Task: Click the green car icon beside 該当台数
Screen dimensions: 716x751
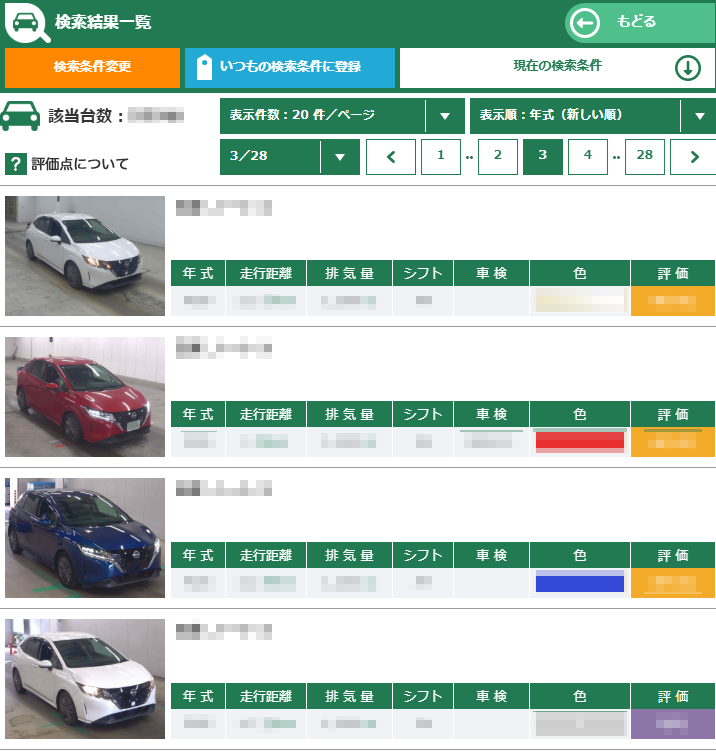Action: click(x=20, y=116)
